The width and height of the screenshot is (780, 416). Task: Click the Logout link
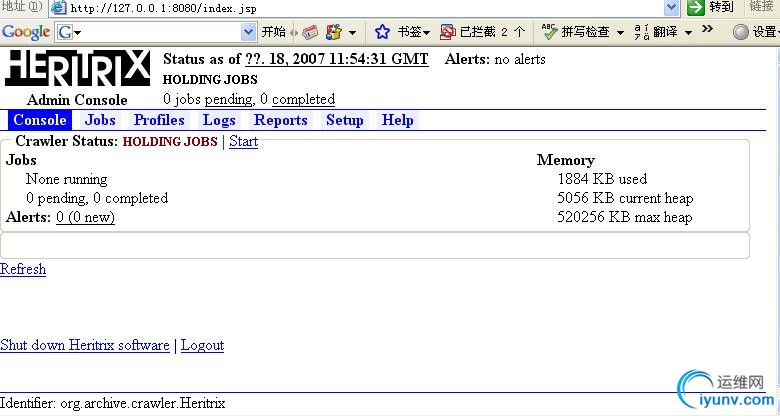click(202, 345)
